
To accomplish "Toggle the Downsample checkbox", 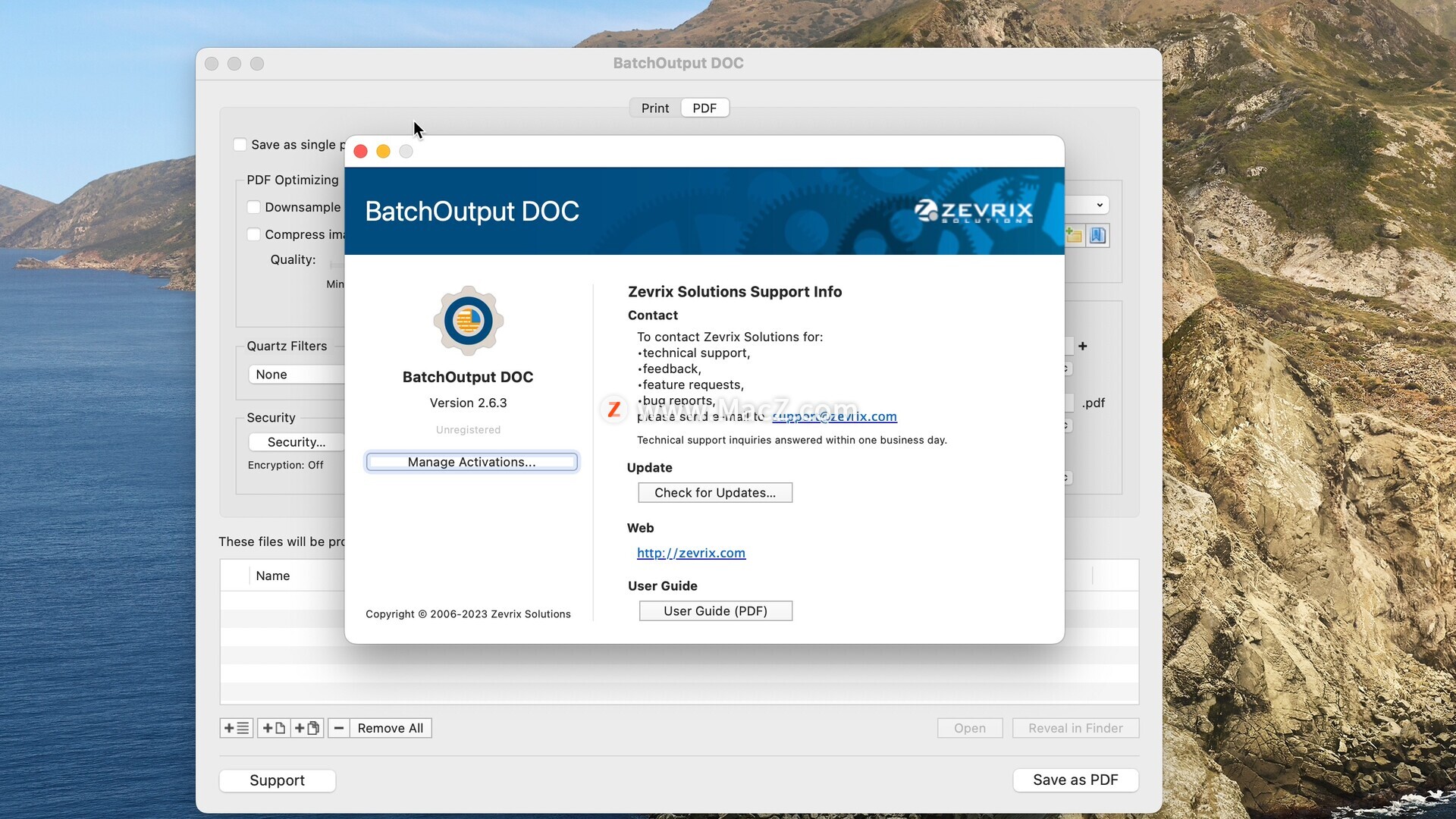I will (254, 207).
